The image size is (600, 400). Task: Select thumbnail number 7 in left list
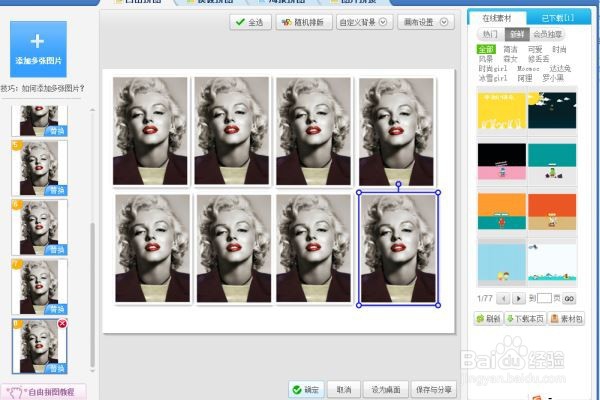39,286
